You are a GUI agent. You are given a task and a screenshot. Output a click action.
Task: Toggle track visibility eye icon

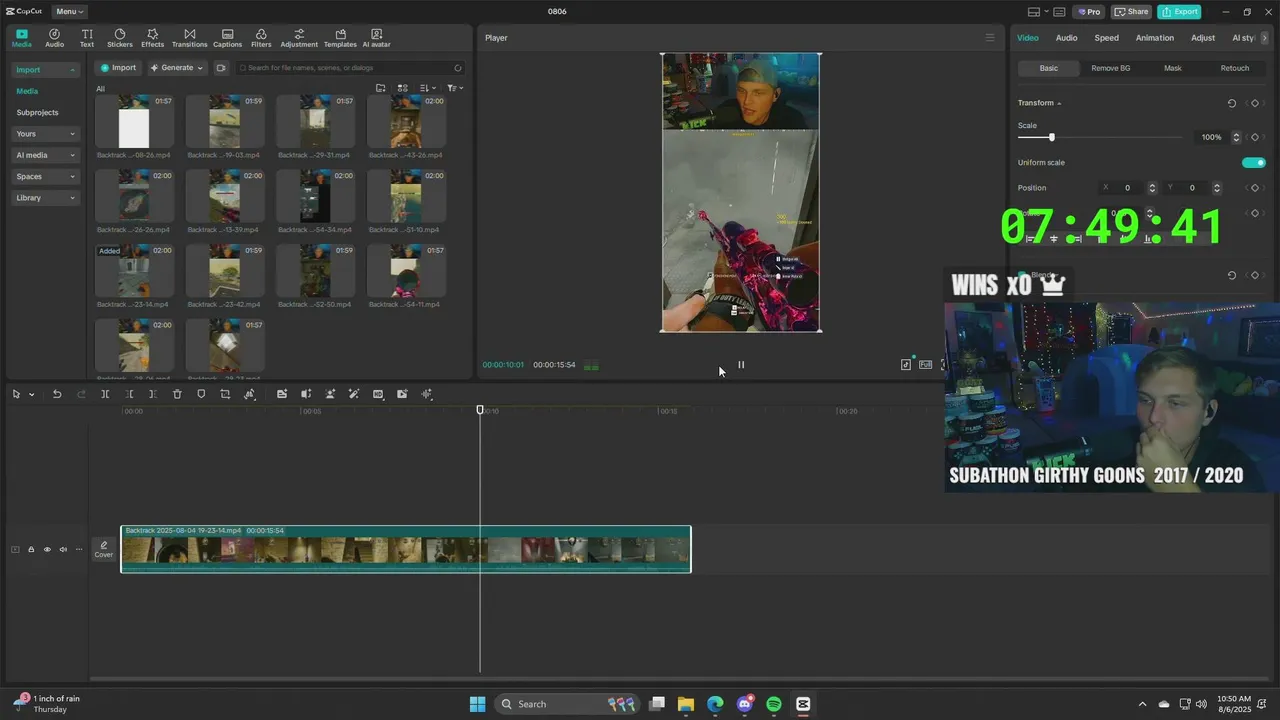point(46,549)
